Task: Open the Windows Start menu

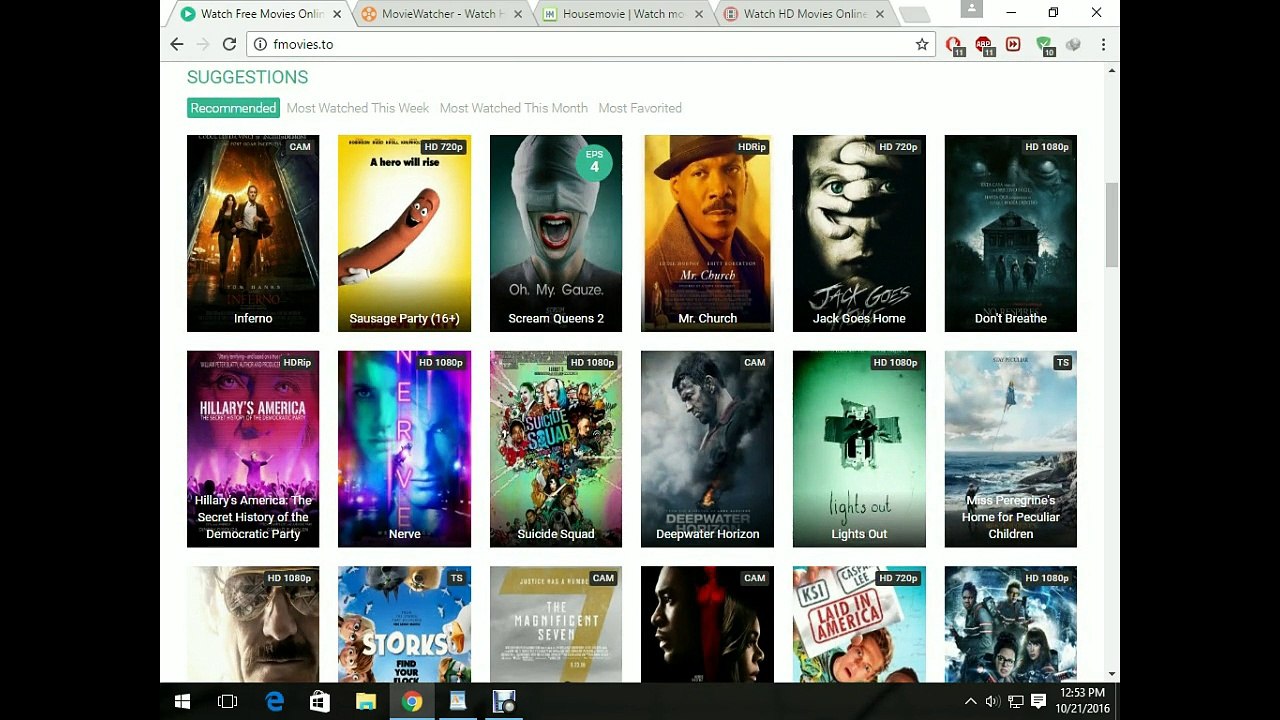Action: coord(182,702)
